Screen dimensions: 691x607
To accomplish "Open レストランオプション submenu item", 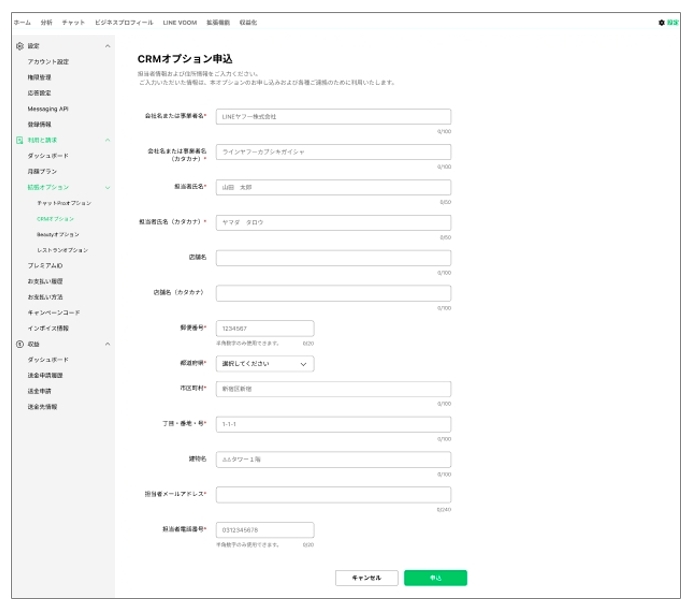I will 63,250.
